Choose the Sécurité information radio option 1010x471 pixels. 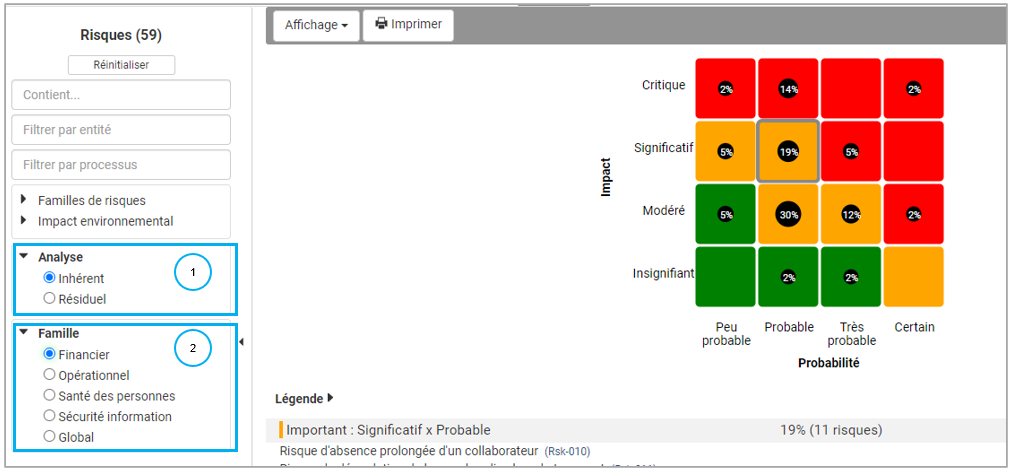[x=49, y=416]
